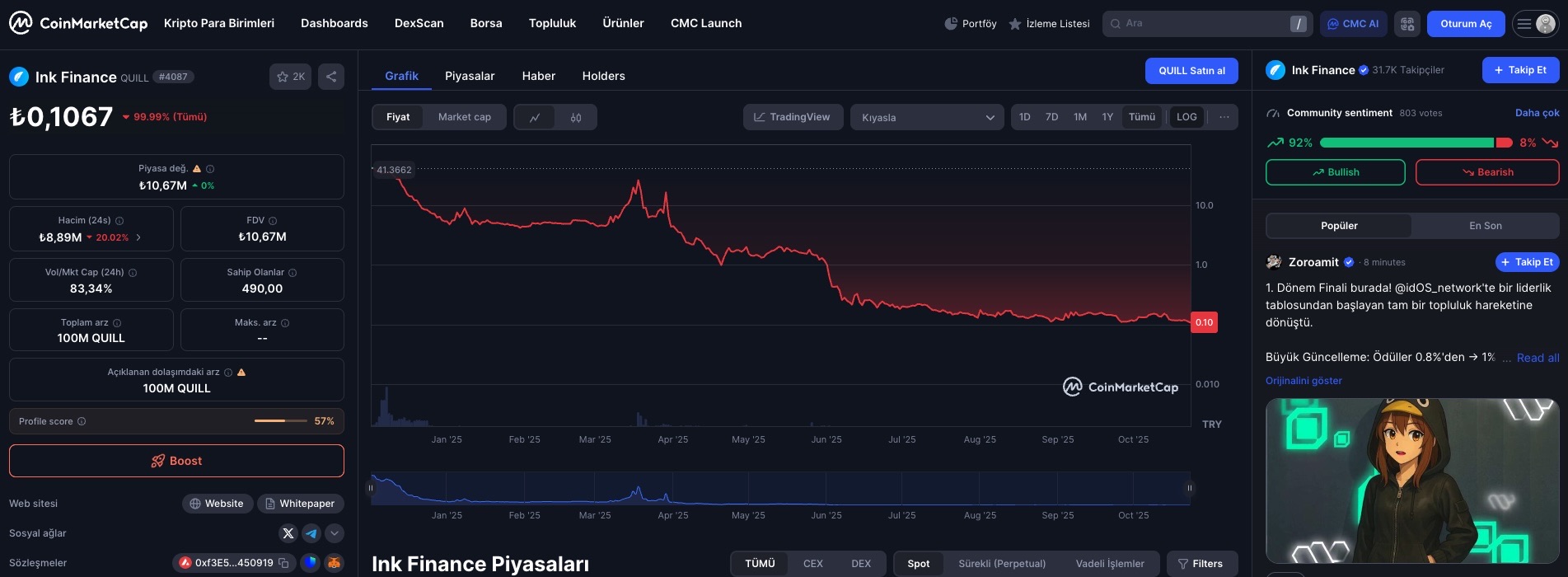
Task: Open the Borsa menu
Action: [x=486, y=23]
